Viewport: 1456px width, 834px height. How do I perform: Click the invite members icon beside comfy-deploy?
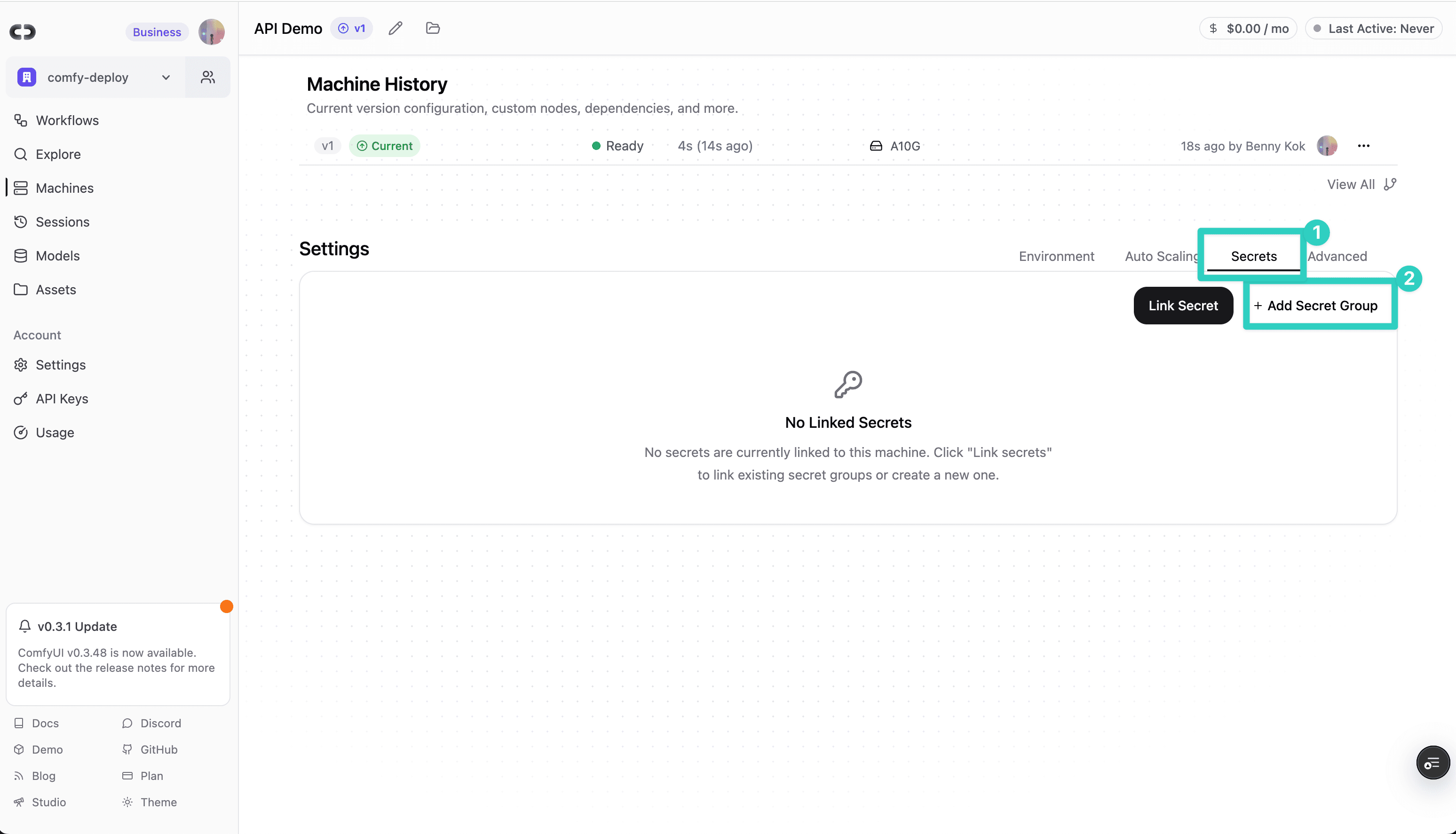tap(207, 76)
